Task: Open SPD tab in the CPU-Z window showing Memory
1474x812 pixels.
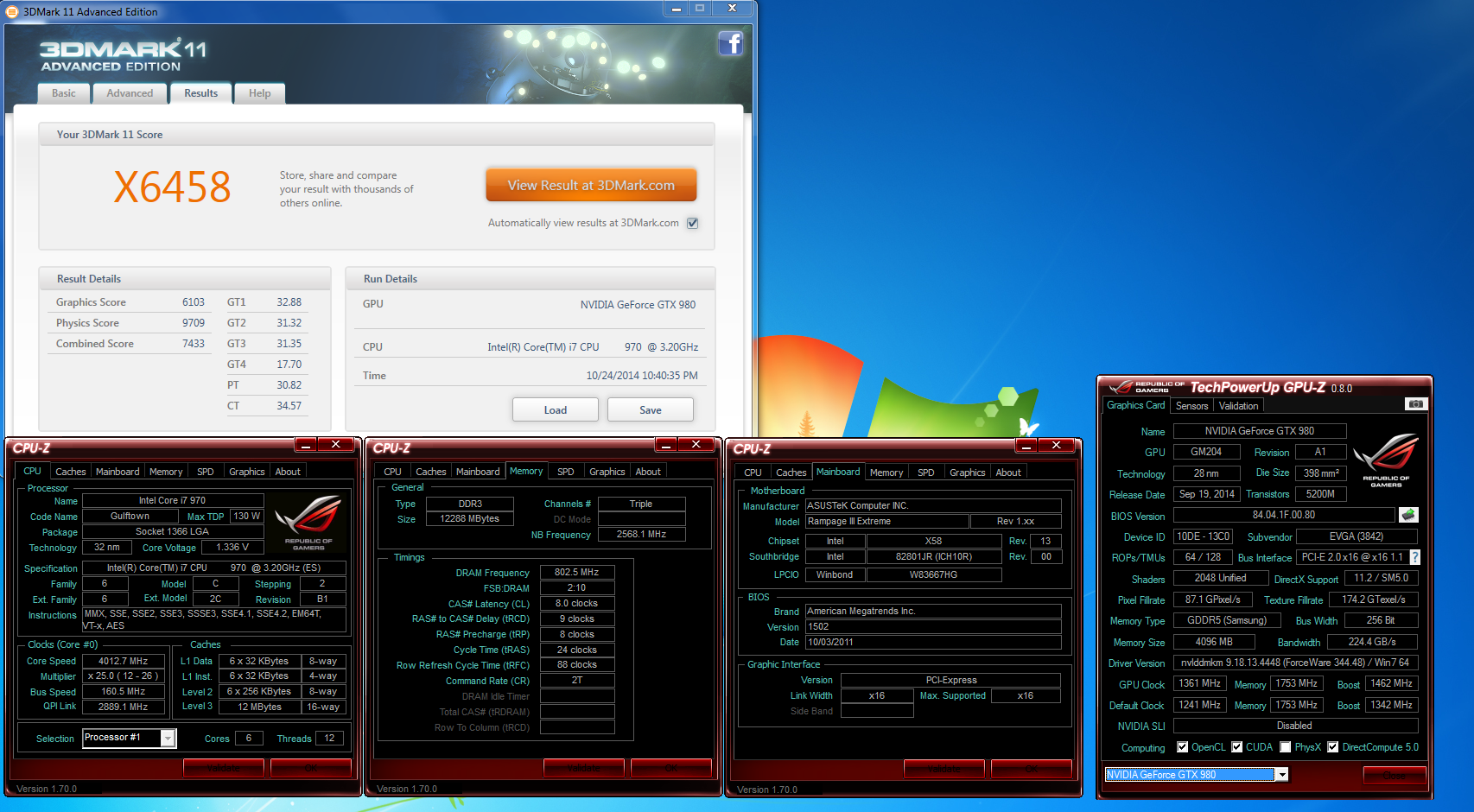Action: click(x=566, y=472)
